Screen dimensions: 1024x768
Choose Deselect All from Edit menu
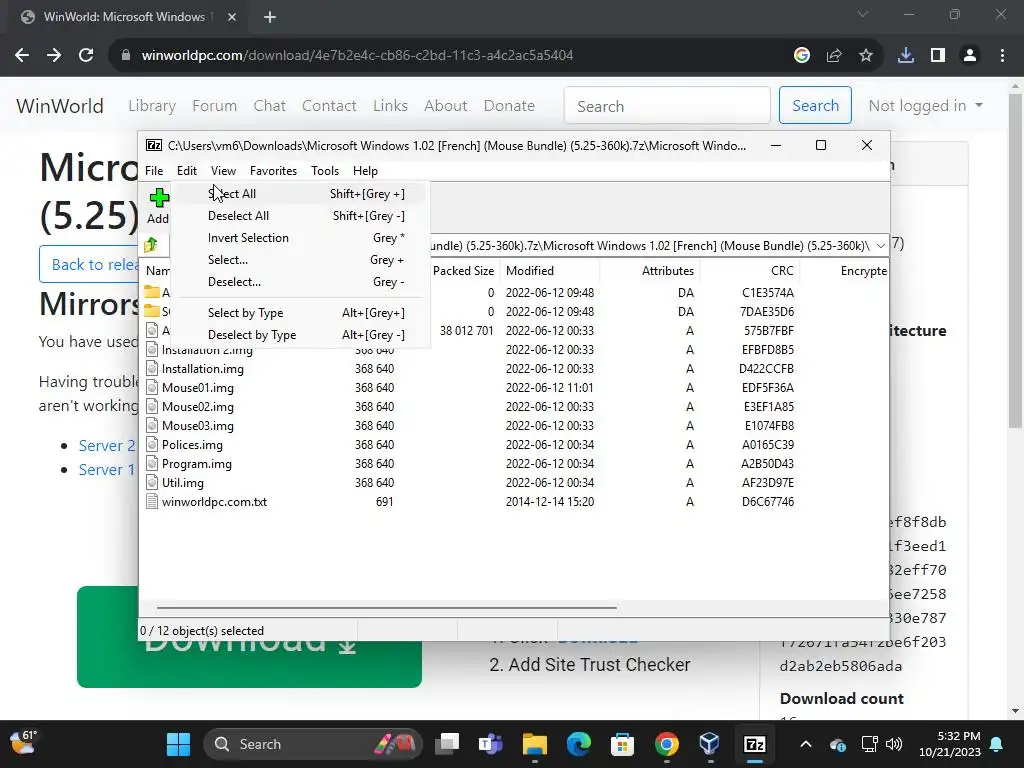coord(302,216)
